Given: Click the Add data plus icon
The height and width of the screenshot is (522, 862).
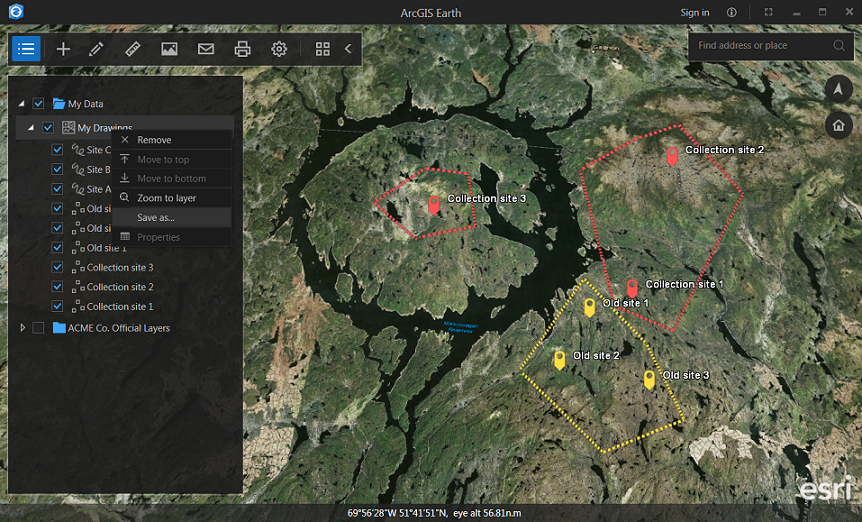Looking at the screenshot, I should [63, 49].
